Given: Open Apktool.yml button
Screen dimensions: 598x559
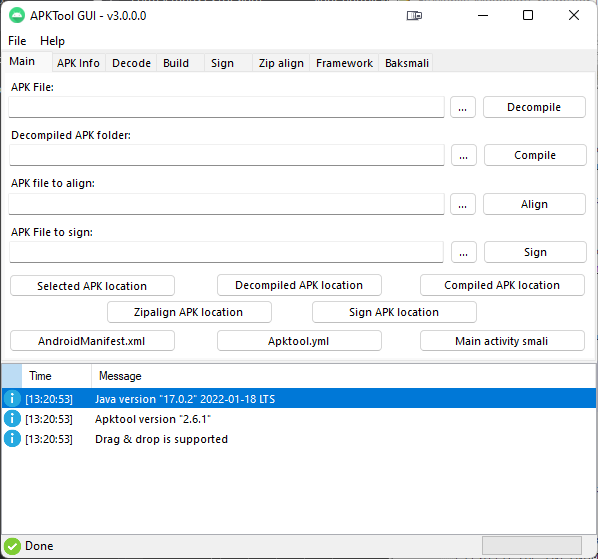Looking at the screenshot, I should click(x=299, y=341).
